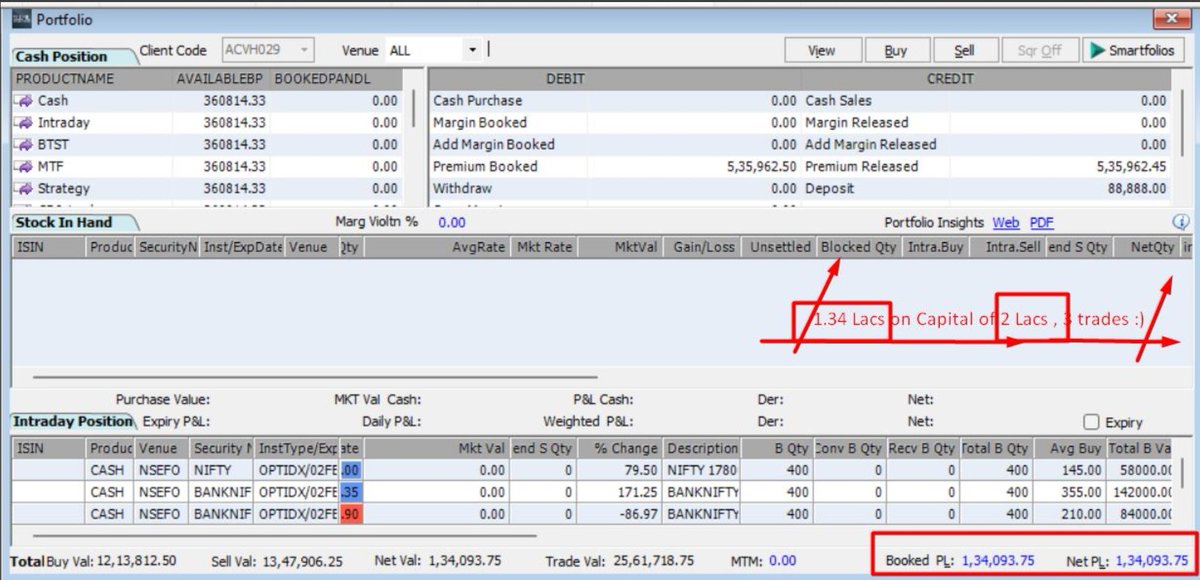The width and height of the screenshot is (1200, 580).
Task: Expand the Client Code dropdown
Action: (x=303, y=49)
